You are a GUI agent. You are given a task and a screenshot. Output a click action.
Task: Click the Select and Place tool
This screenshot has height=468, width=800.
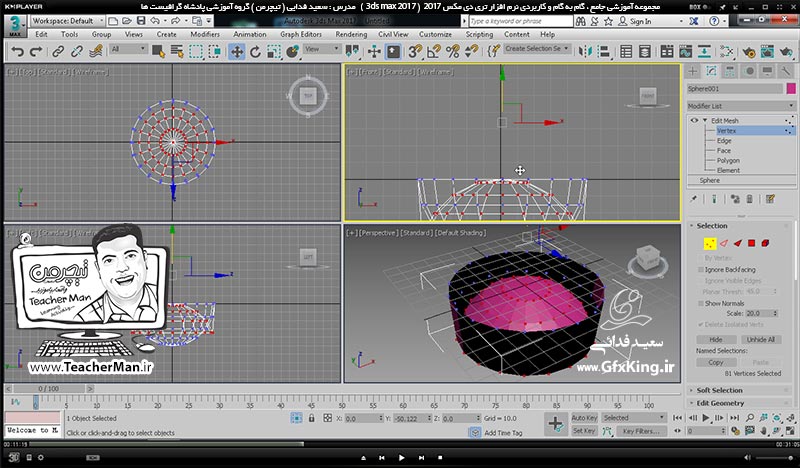(x=293, y=52)
